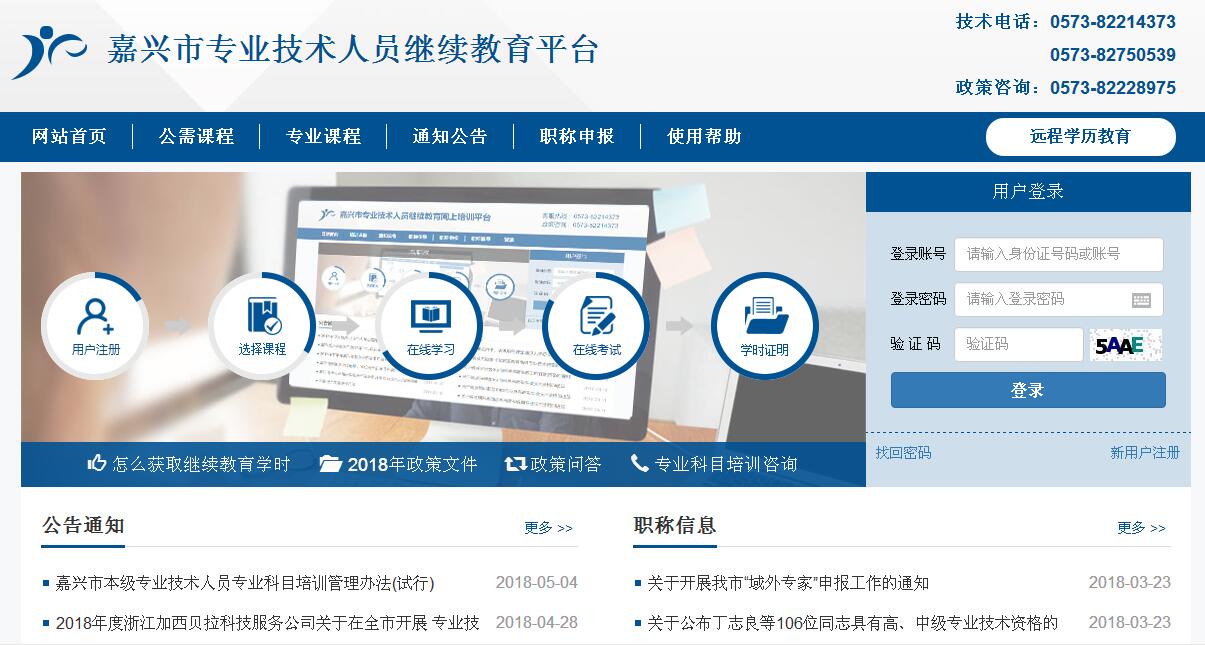Open the virtual keyboard icon in password field
The height and width of the screenshot is (645, 1205).
1141,300
